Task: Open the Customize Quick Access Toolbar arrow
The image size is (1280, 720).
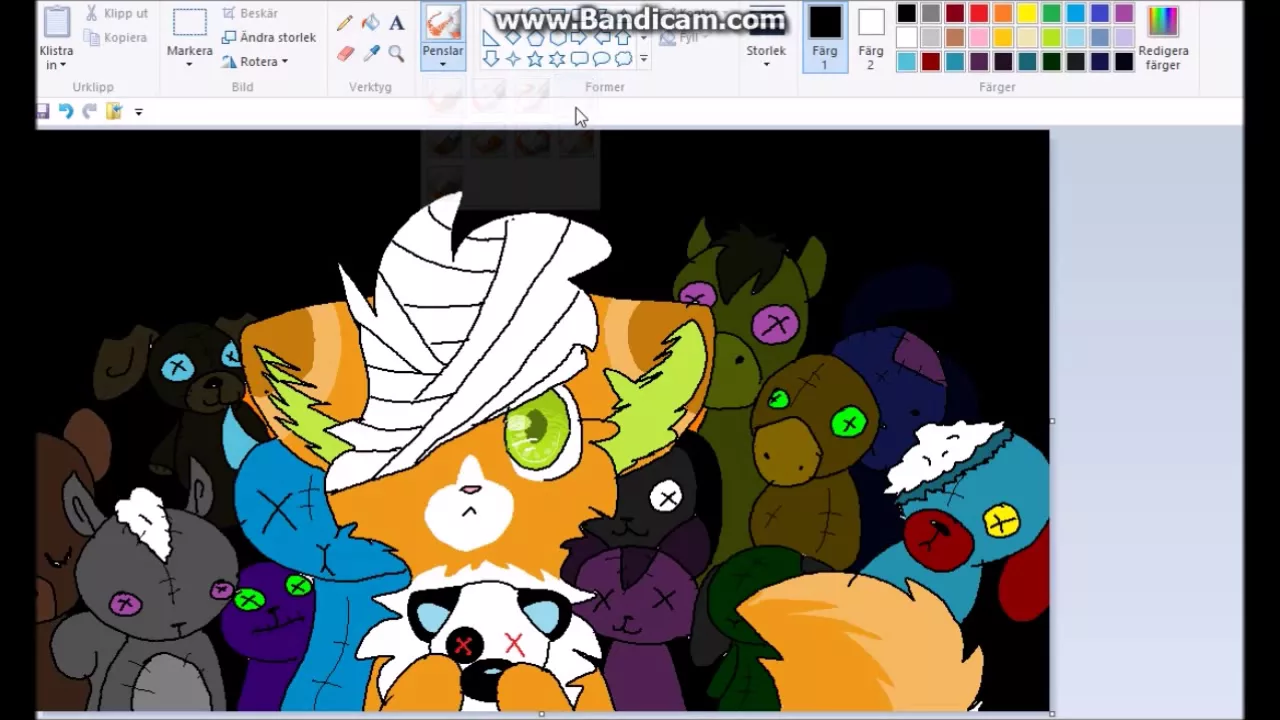Action: click(138, 112)
